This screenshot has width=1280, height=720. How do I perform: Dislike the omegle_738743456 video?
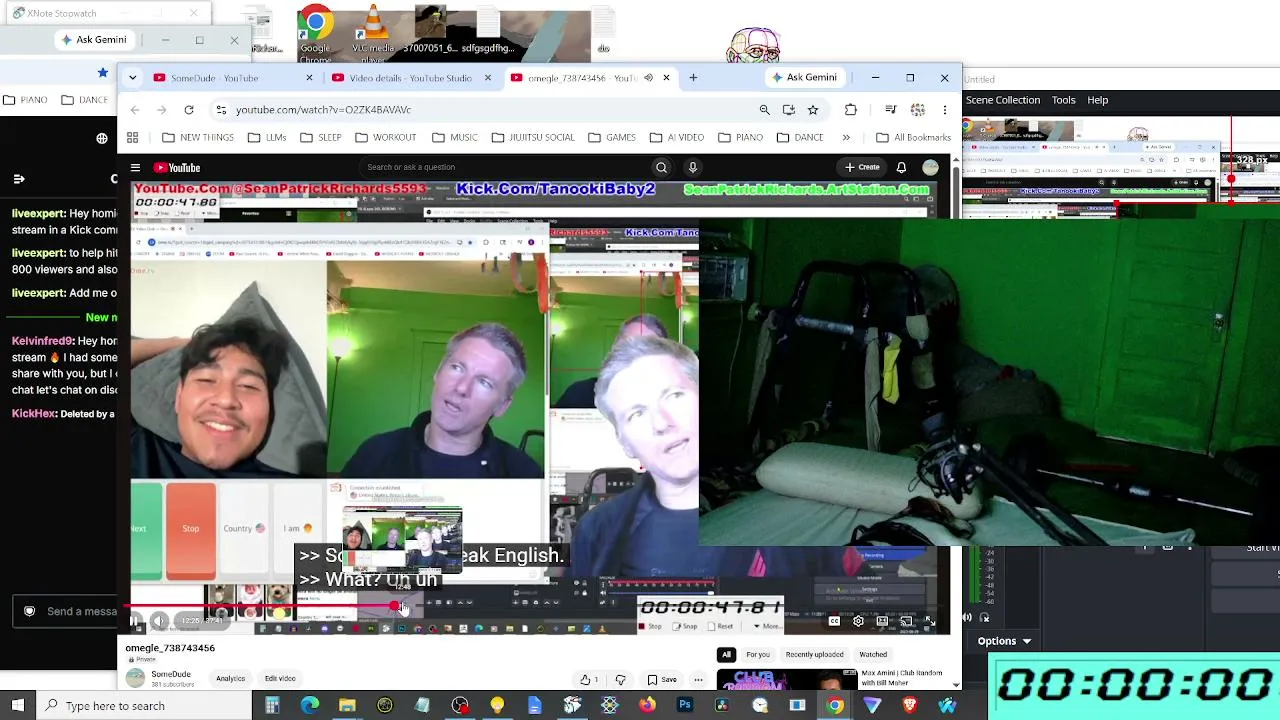621,680
